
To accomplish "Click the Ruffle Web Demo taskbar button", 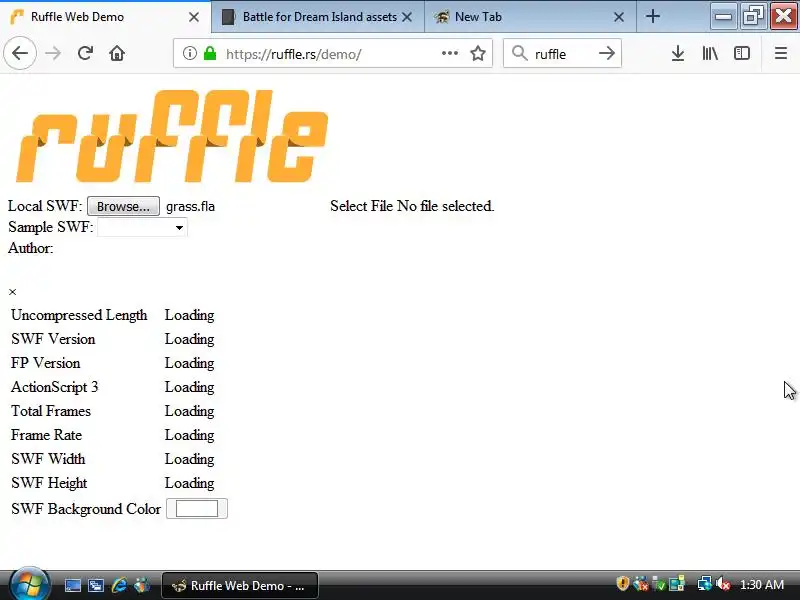I will click(240, 586).
